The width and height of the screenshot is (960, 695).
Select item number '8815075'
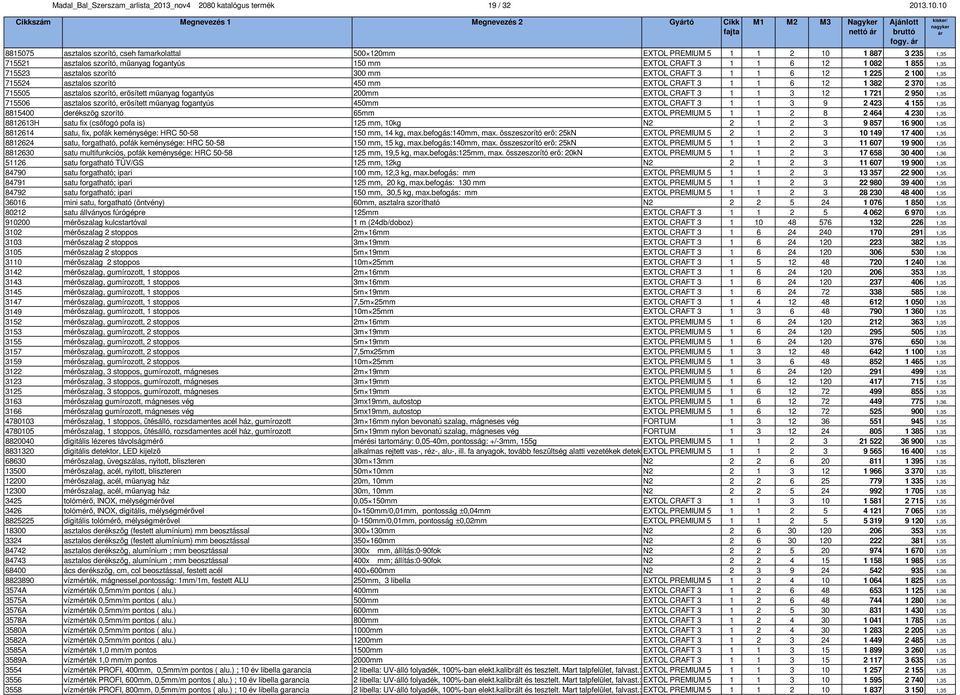coord(20,53)
